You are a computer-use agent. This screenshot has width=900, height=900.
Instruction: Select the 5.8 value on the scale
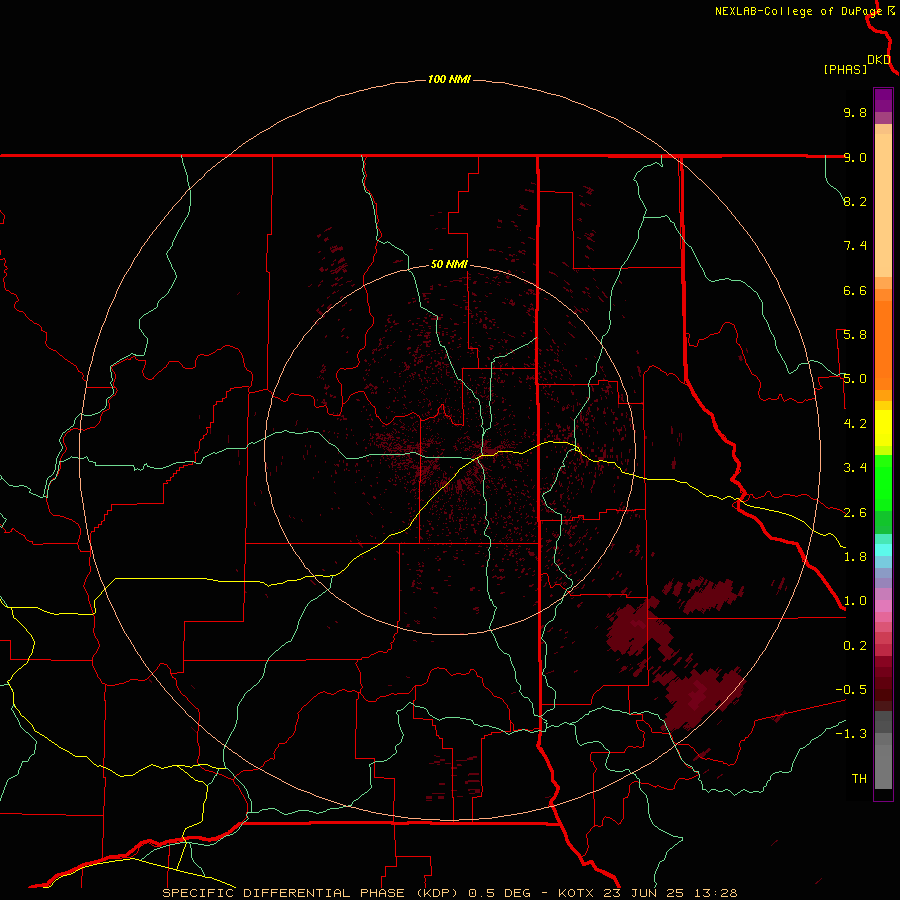(x=855, y=335)
